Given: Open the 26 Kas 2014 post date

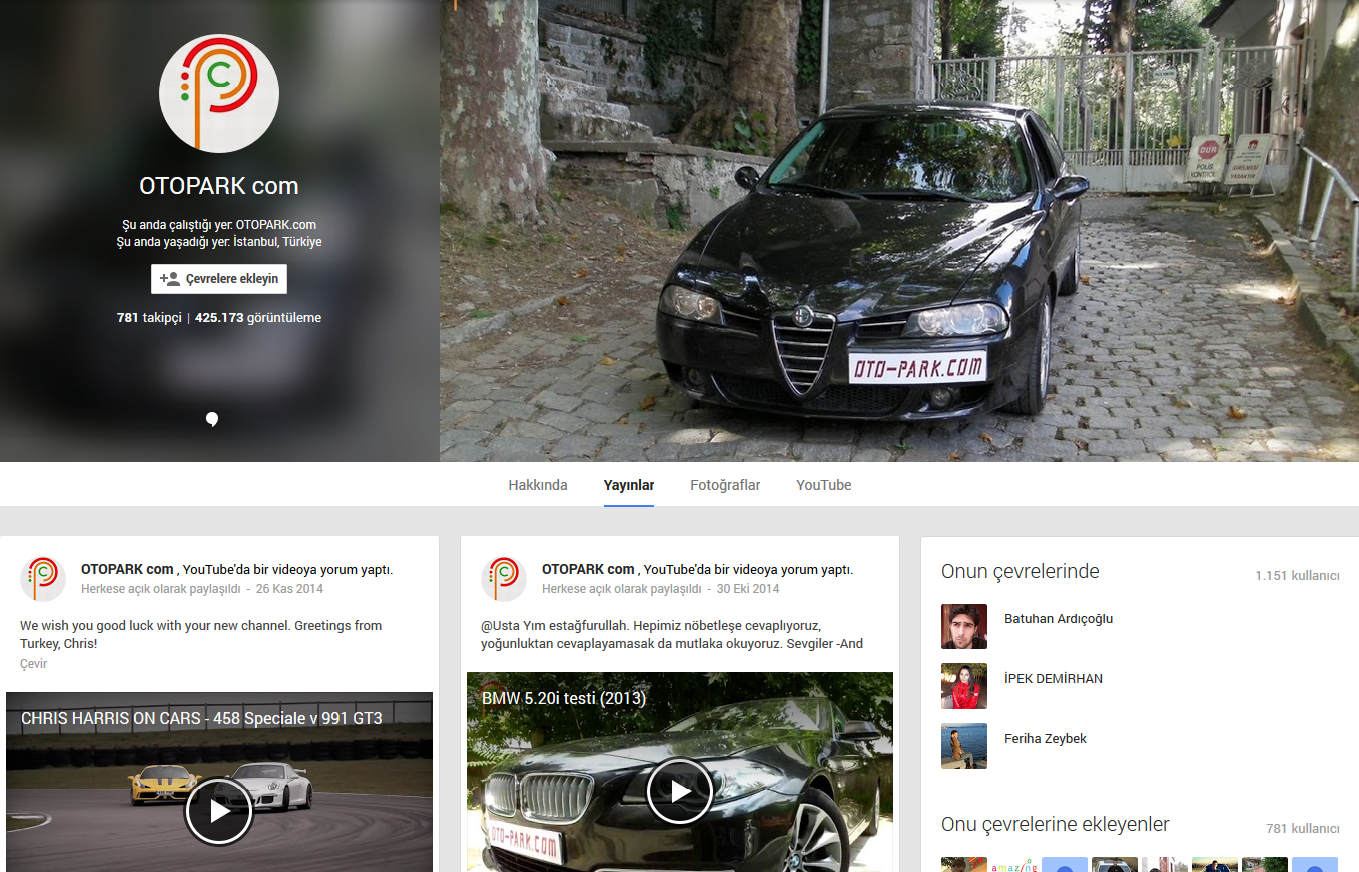Looking at the screenshot, I should tap(289, 589).
